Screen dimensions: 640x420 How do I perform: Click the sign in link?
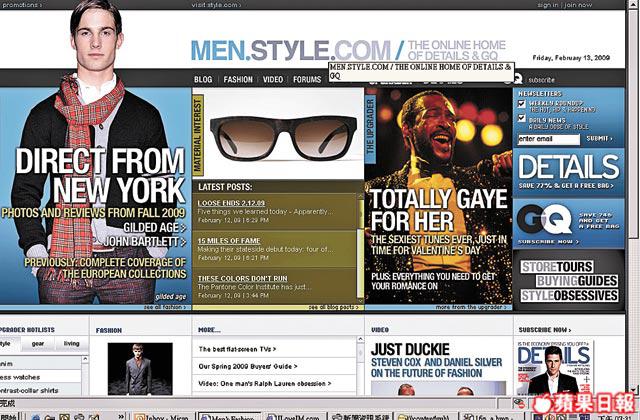(x=547, y=5)
